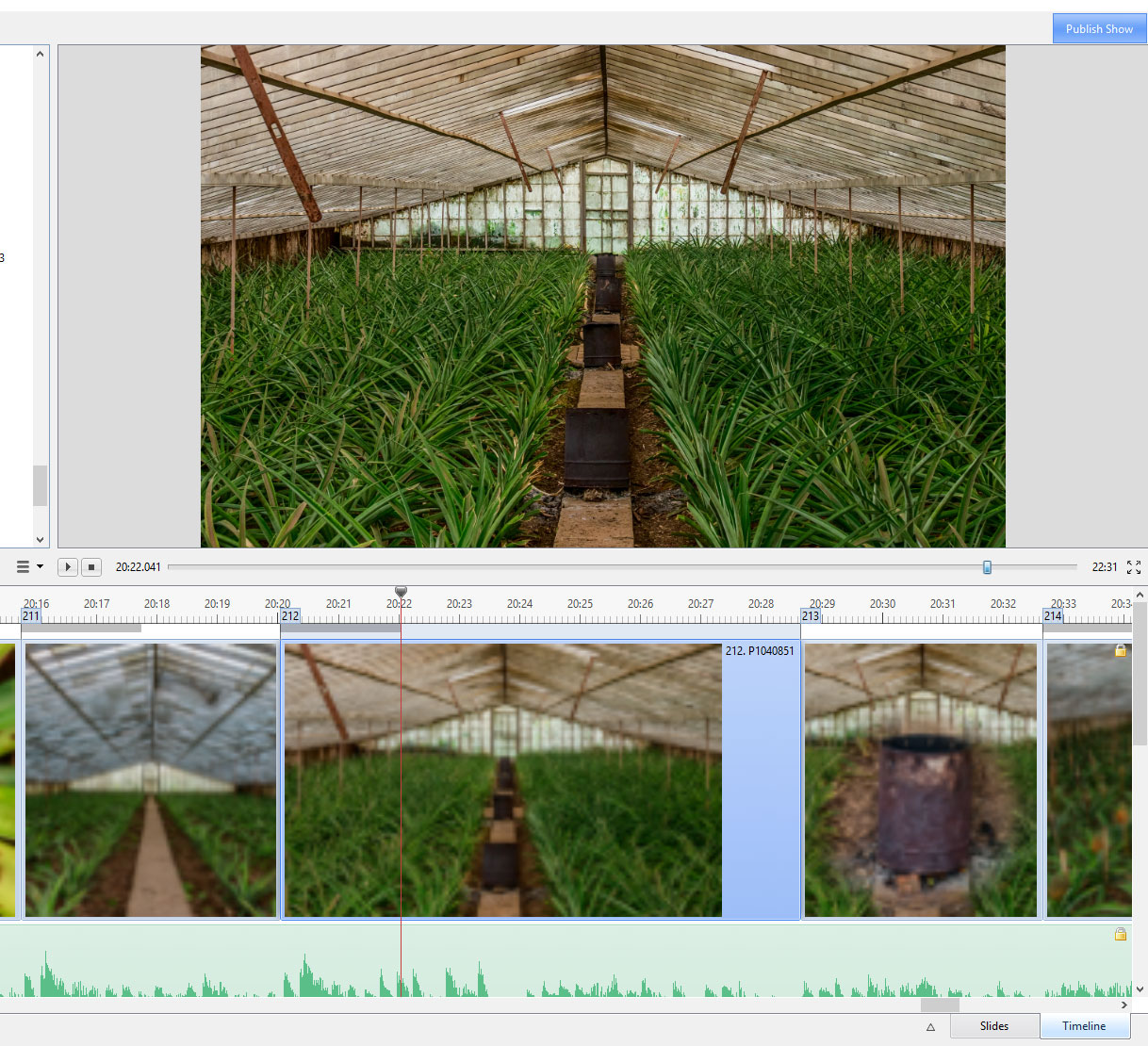Click the right arrow of timeline horizontal scrollbar
This screenshot has height=1046, width=1148.
[1123, 1005]
